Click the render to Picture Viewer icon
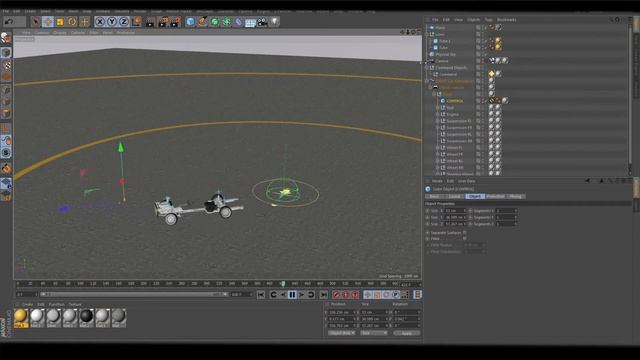 click(163, 22)
